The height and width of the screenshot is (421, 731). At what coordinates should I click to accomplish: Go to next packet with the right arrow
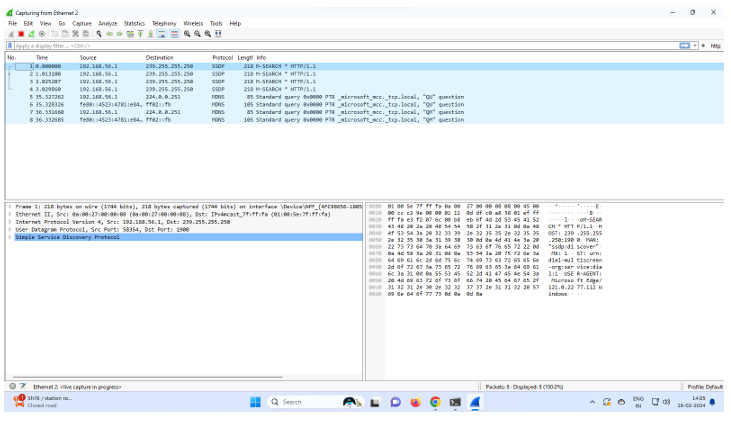(x=119, y=34)
